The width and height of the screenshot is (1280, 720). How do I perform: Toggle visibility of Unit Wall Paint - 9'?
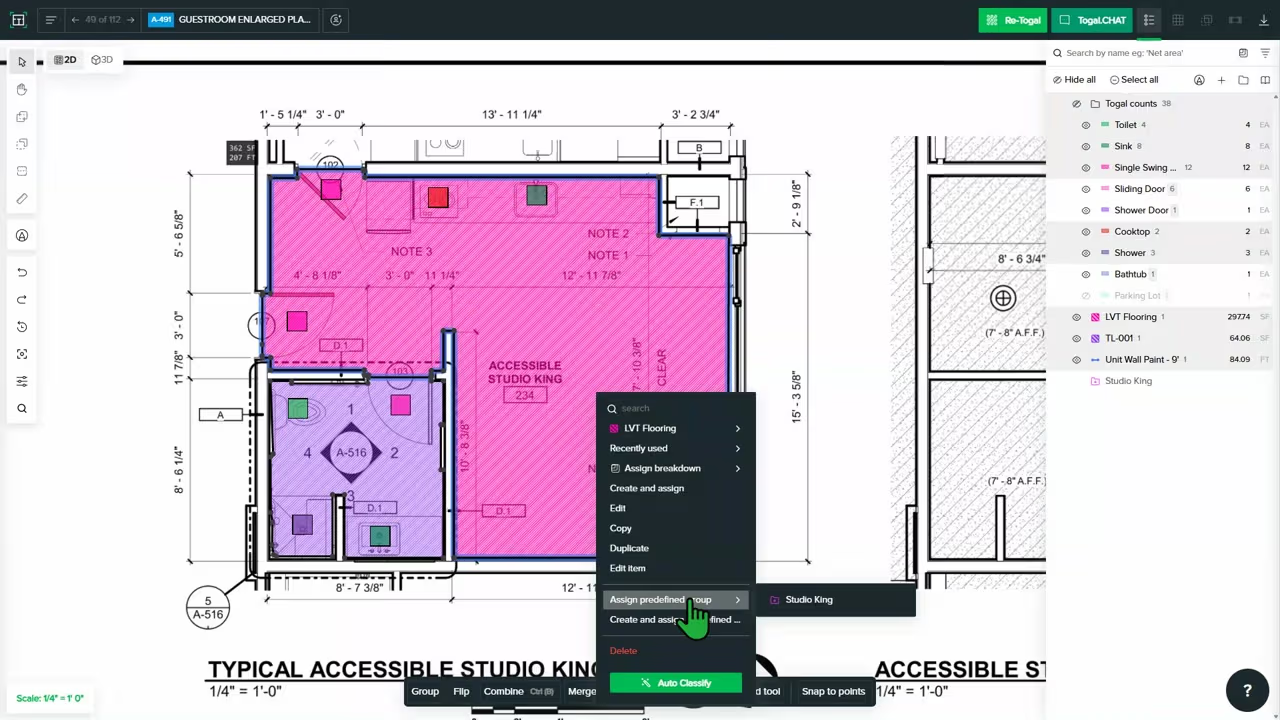pos(1077,360)
